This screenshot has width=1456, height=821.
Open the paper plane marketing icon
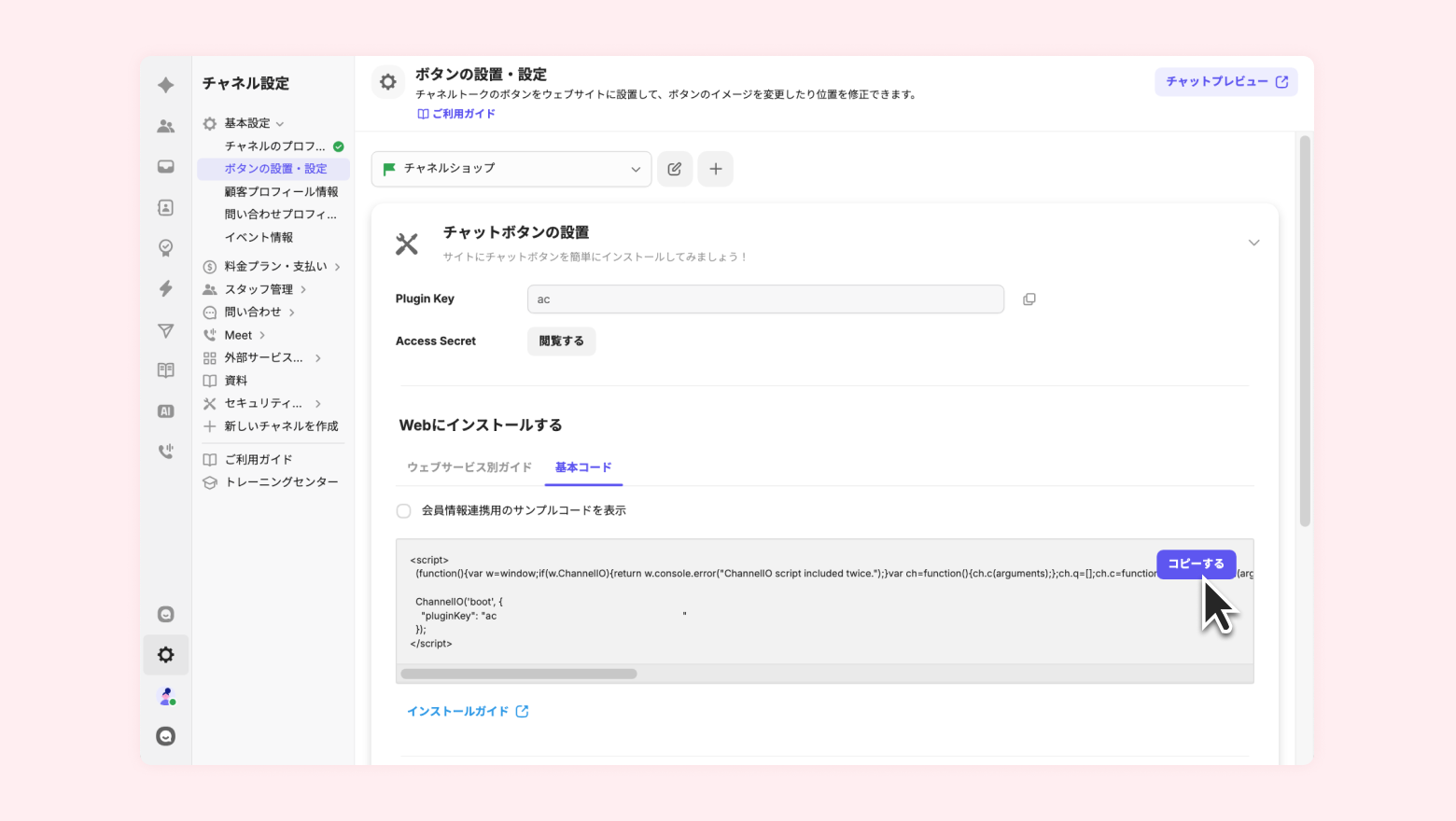point(166,330)
